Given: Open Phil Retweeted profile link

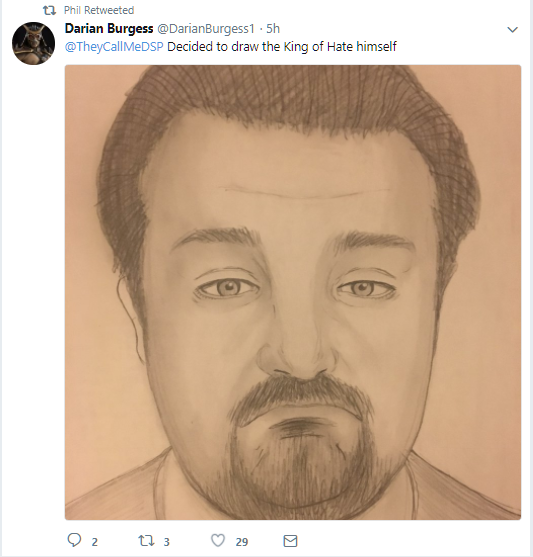Looking at the screenshot, I should [x=99, y=10].
